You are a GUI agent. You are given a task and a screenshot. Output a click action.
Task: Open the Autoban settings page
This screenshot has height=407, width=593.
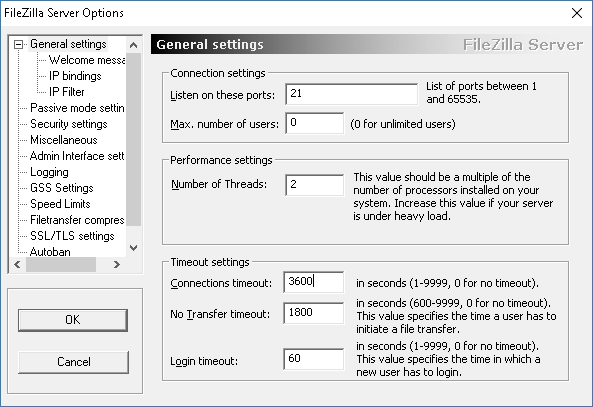pos(50,252)
